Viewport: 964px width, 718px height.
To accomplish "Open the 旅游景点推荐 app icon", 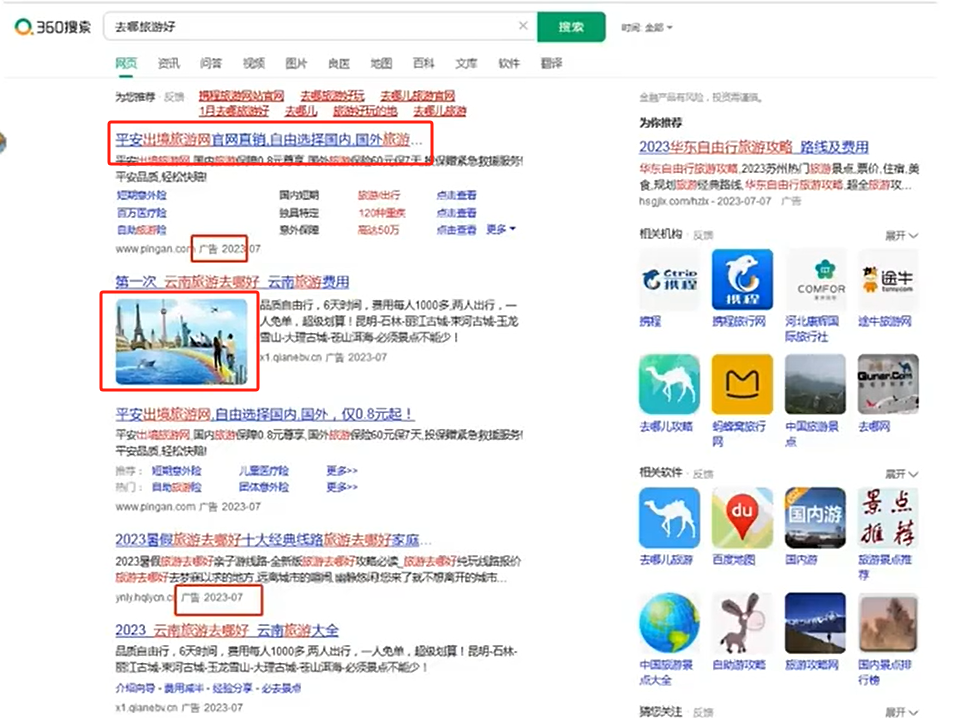I will coord(888,518).
